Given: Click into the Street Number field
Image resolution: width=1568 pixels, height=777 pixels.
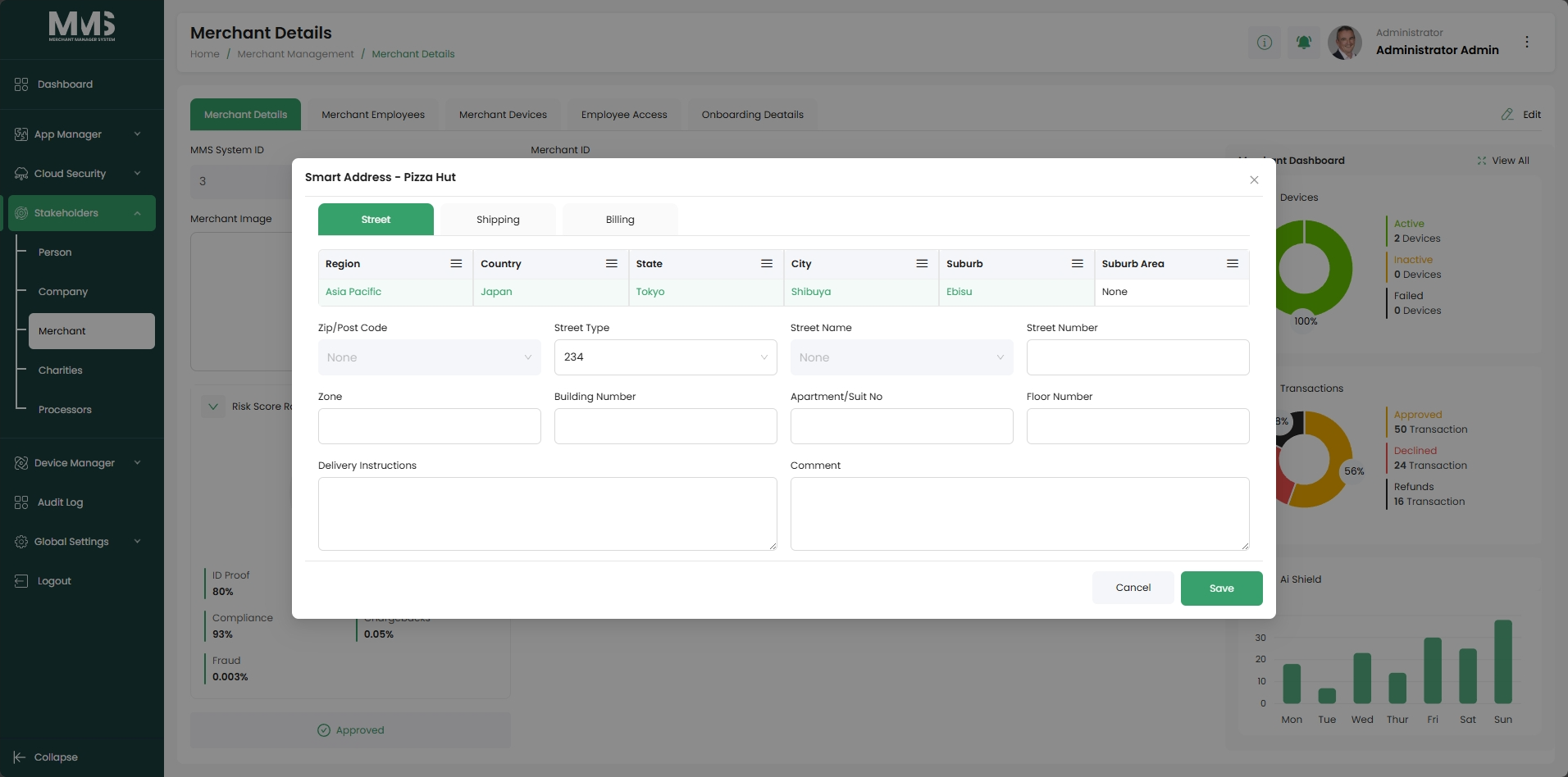Looking at the screenshot, I should [x=1137, y=357].
